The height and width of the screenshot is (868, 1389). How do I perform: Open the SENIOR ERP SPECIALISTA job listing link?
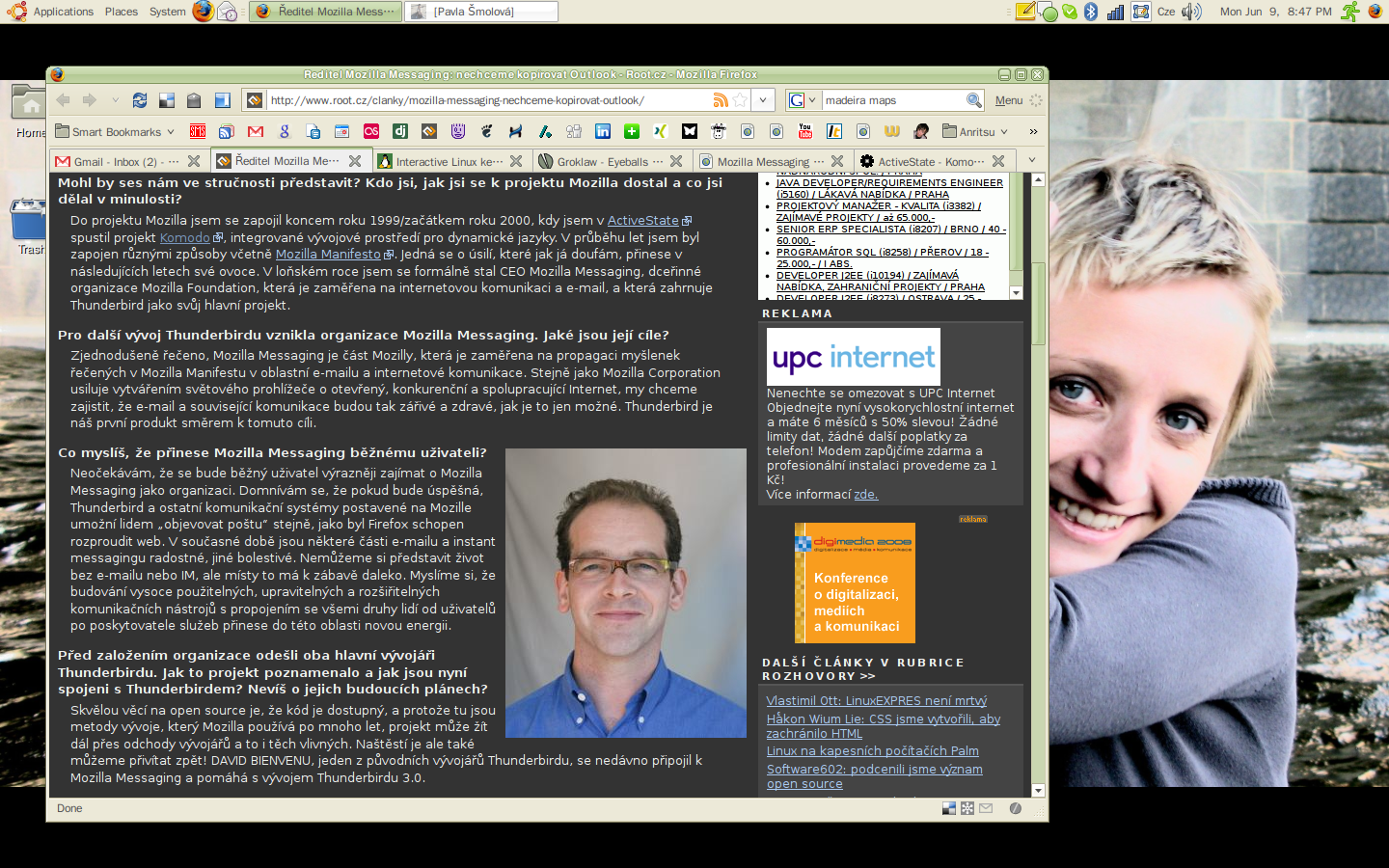[x=891, y=235]
